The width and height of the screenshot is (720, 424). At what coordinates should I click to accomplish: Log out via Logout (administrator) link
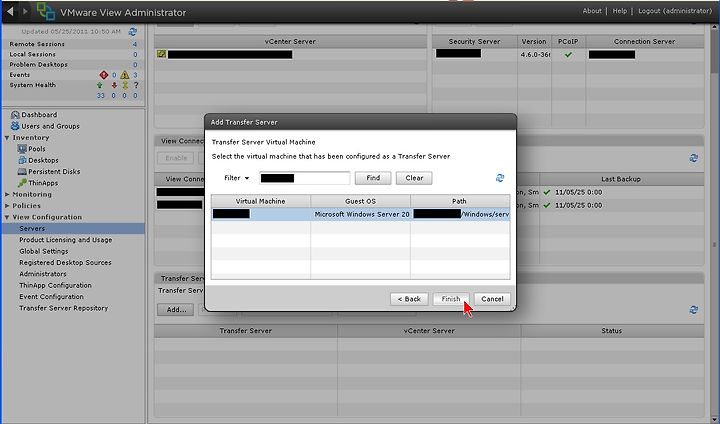click(675, 11)
